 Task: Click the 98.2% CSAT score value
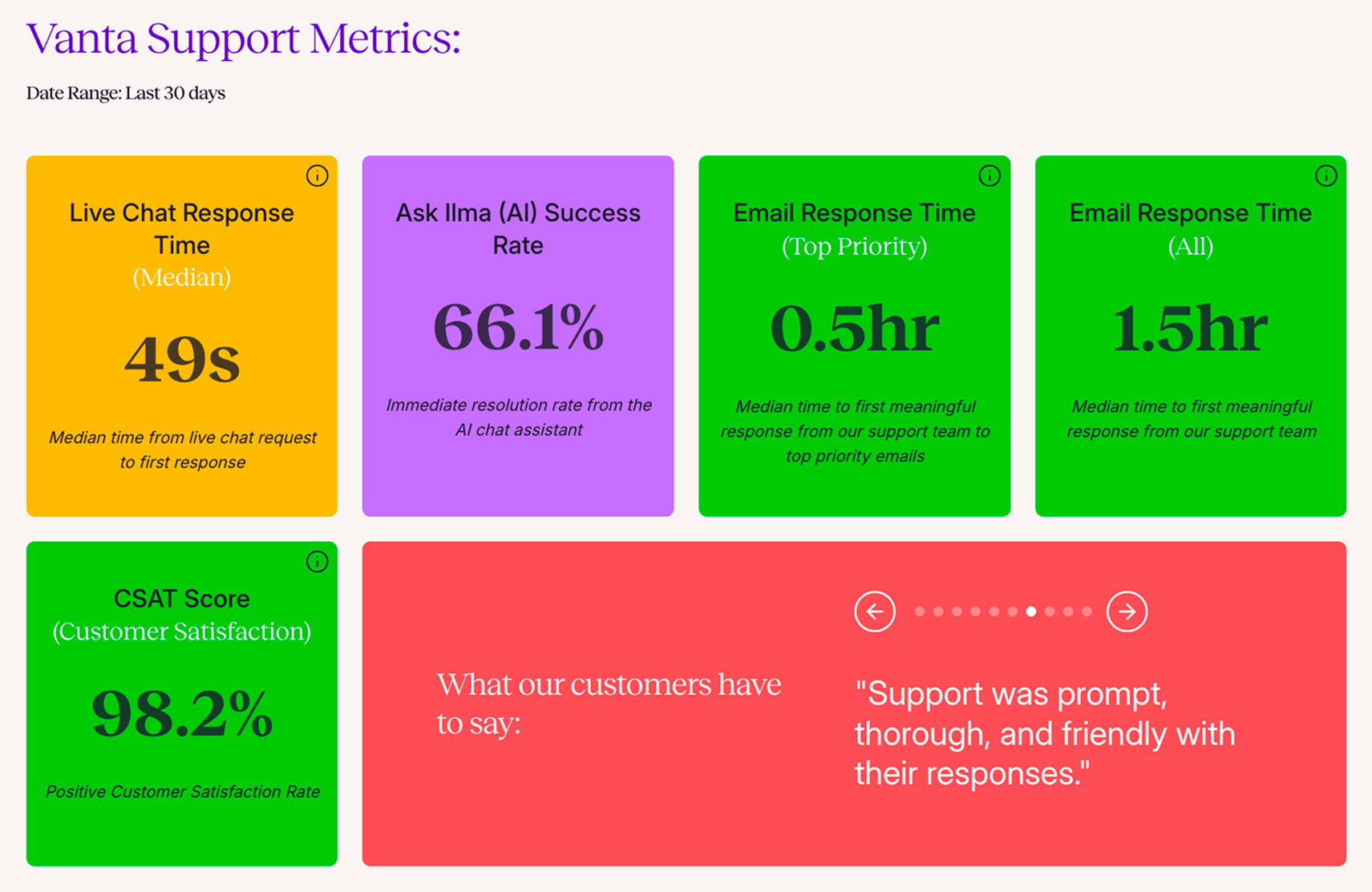pos(182,713)
